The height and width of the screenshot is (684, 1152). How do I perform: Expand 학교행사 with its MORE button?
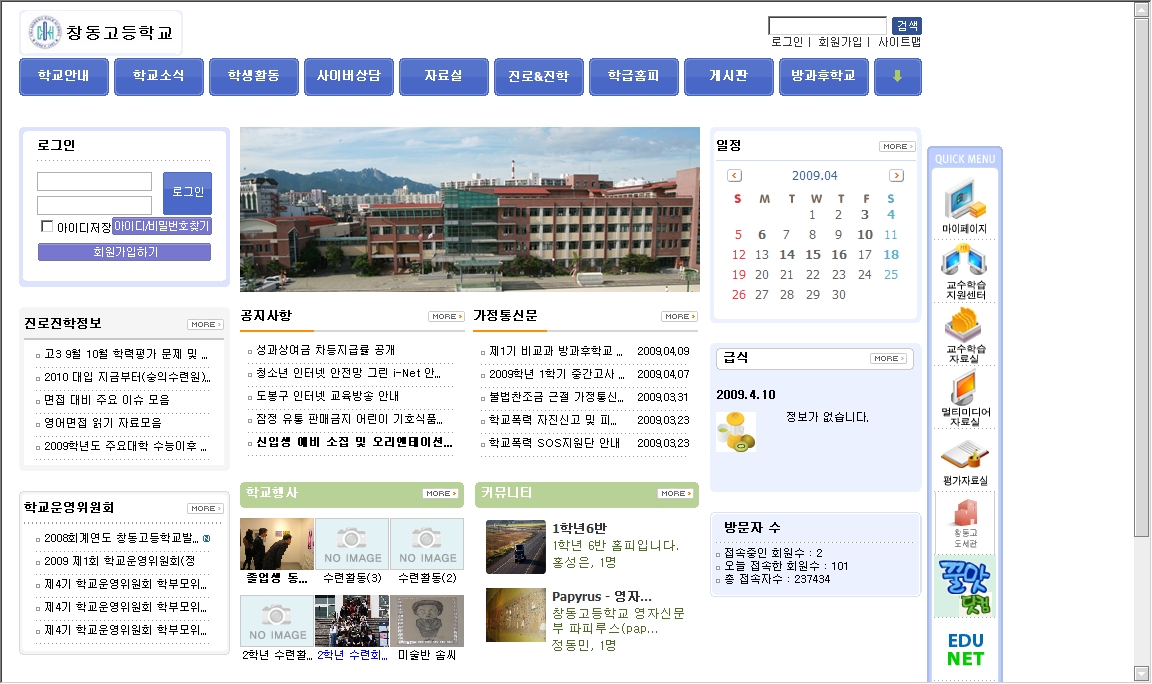point(441,494)
